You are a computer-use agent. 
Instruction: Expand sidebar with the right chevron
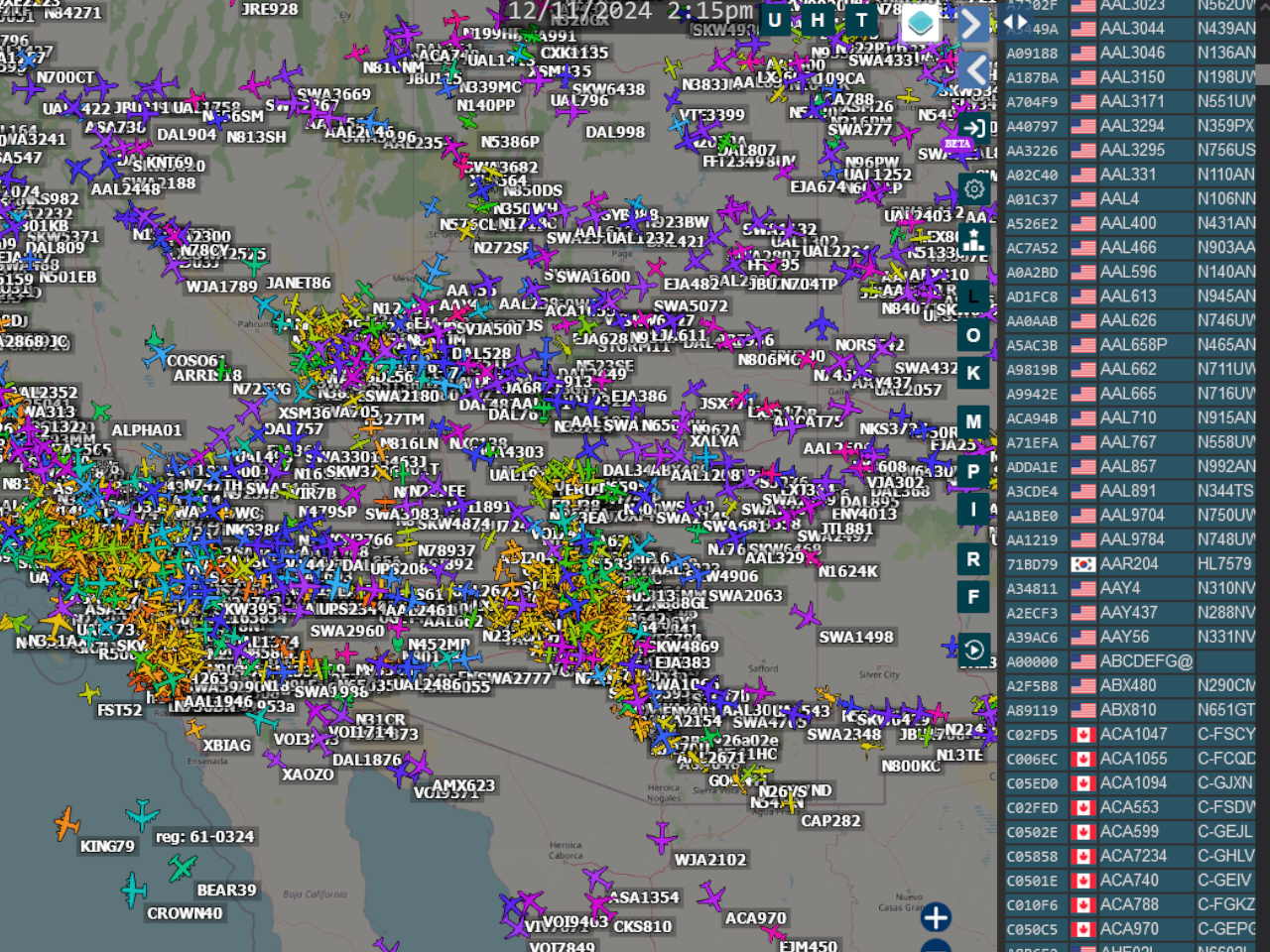pyautogui.click(x=974, y=24)
